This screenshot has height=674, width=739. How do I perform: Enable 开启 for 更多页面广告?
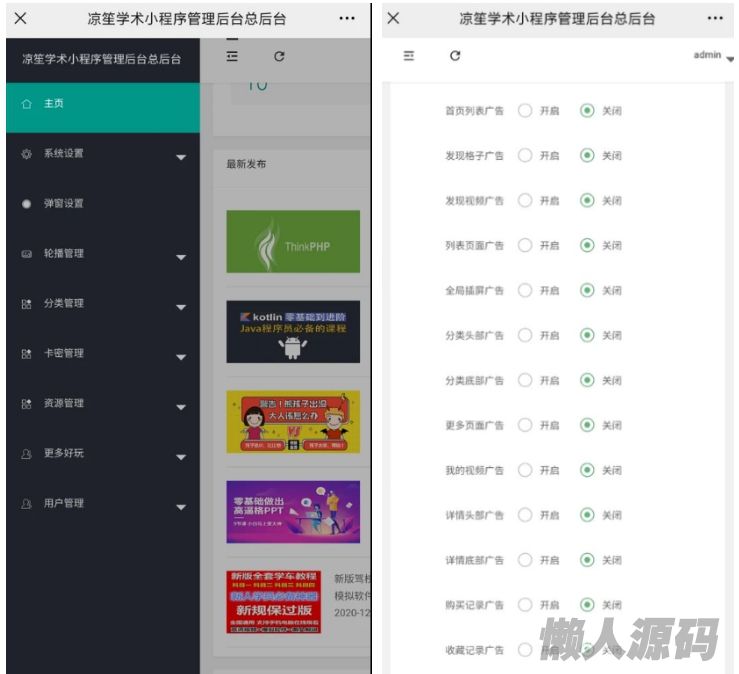coord(525,425)
